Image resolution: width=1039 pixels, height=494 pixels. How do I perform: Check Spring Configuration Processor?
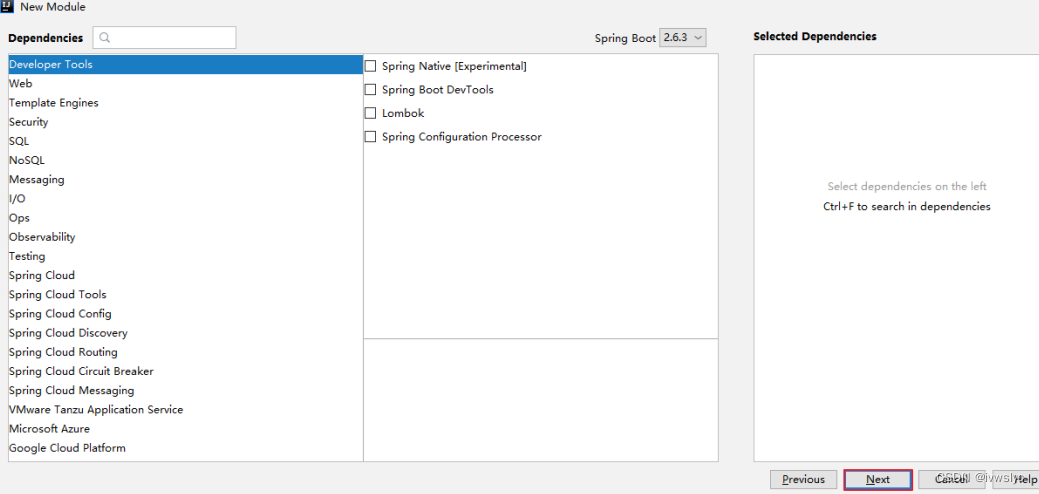[x=370, y=137]
